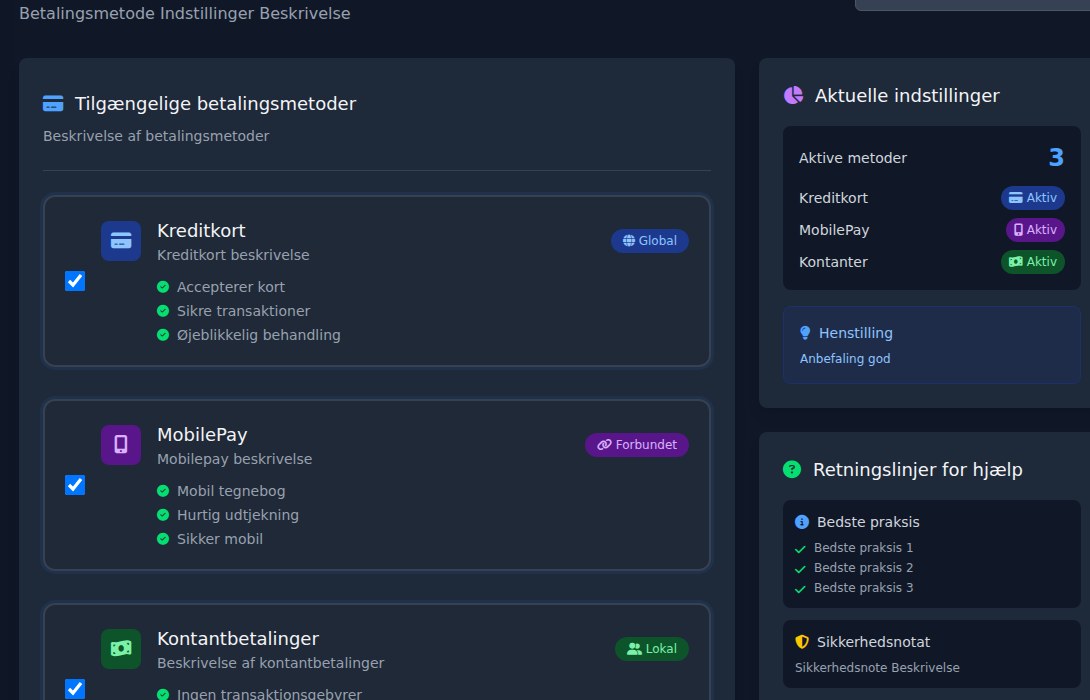The width and height of the screenshot is (1090, 700).
Task: Click the active methods count 3
Action: tap(1056, 158)
